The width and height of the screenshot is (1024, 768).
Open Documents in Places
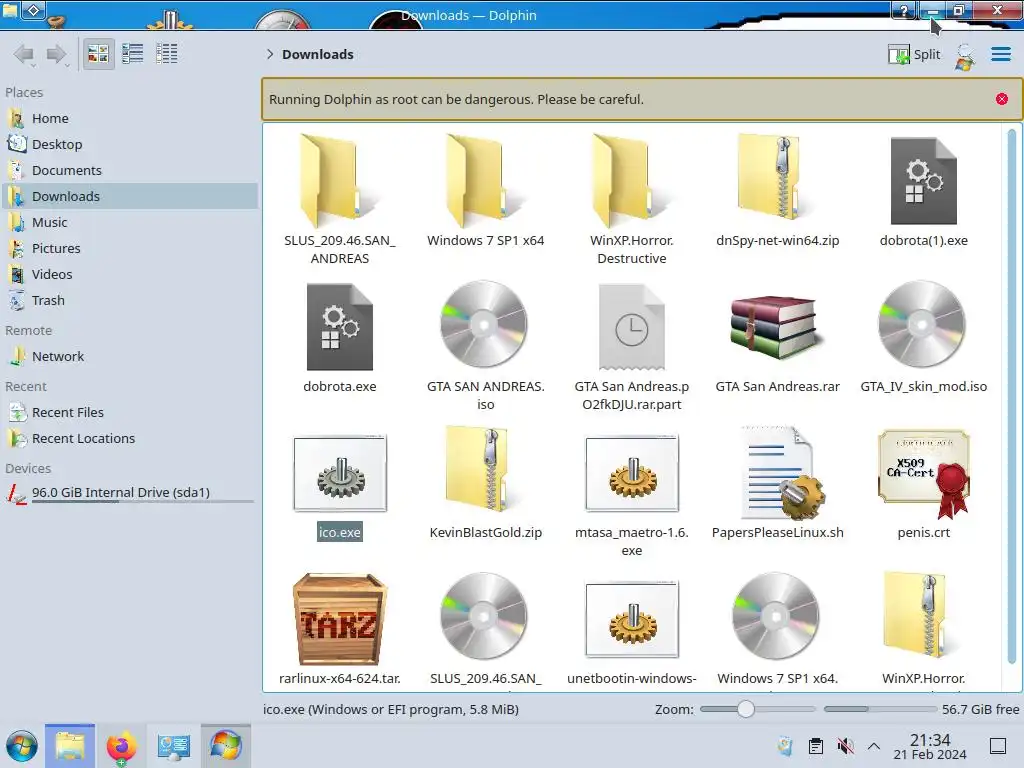(130, 170)
